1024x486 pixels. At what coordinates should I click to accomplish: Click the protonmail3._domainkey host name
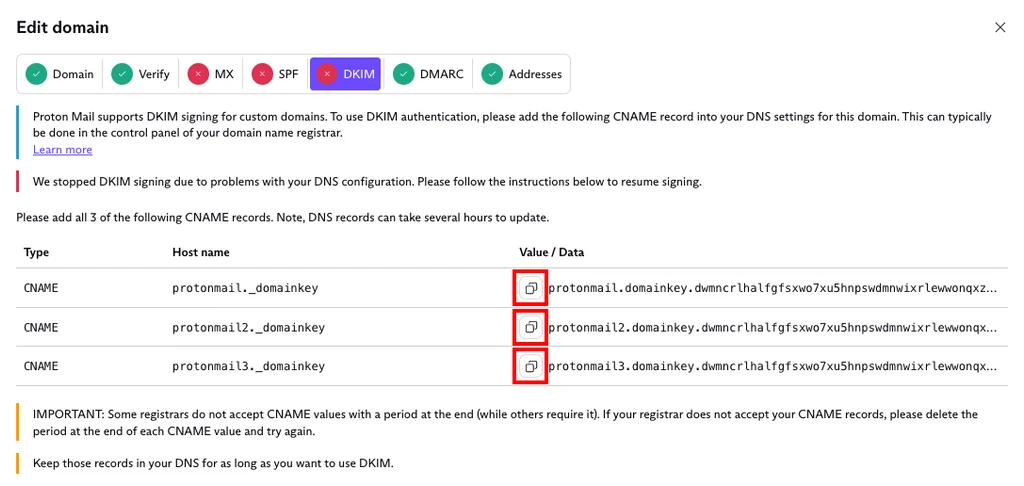tap(248, 366)
